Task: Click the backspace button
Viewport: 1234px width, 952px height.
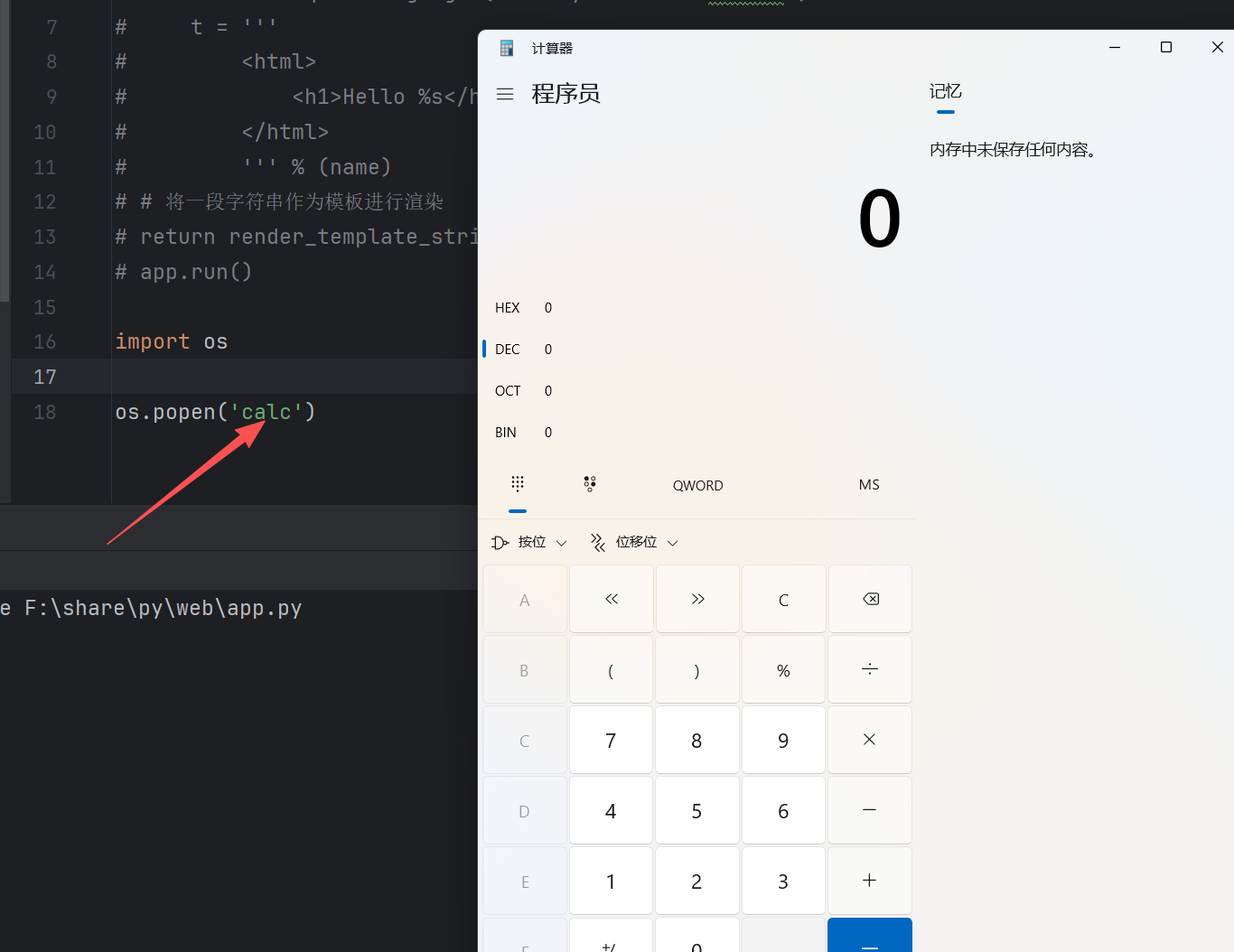Action: click(871, 599)
